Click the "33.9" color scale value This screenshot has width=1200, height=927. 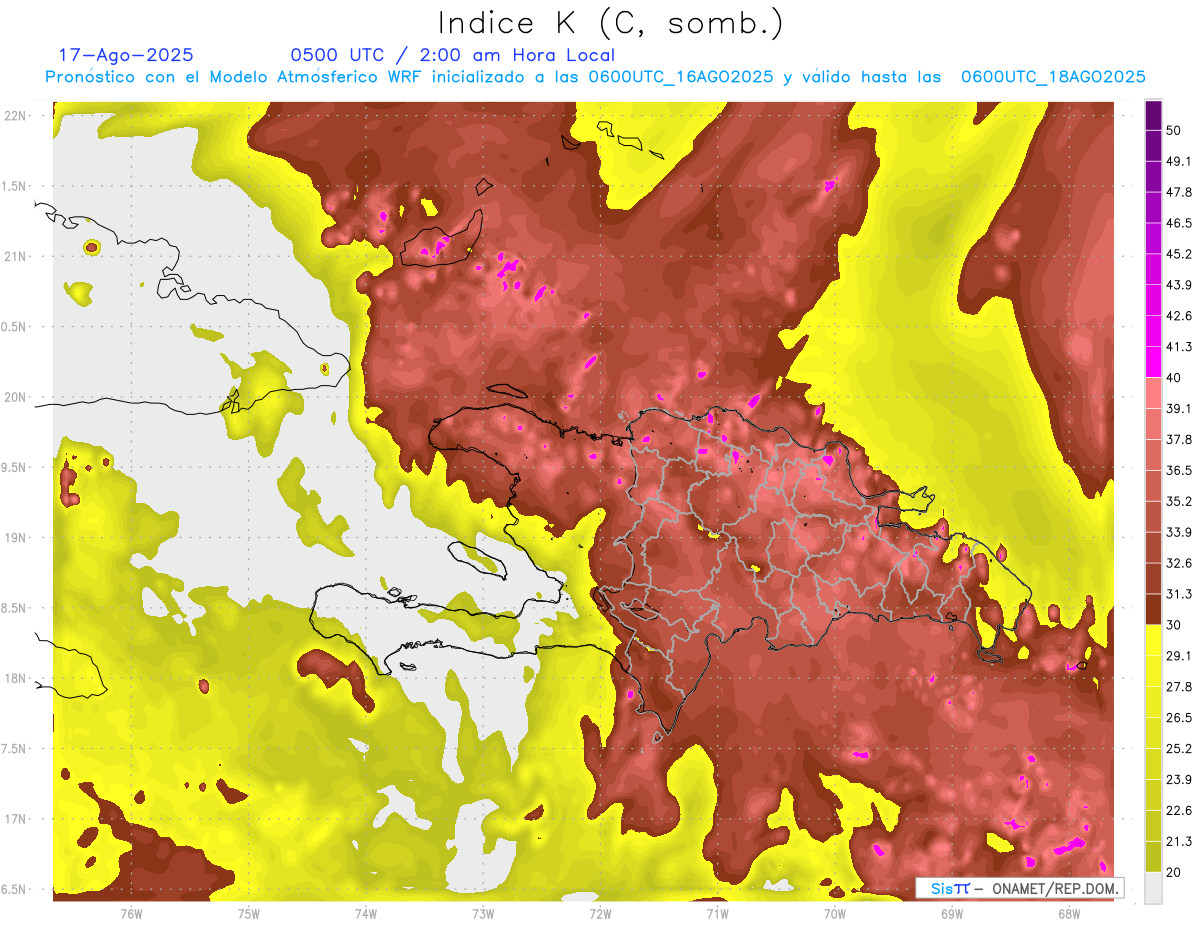[x=1179, y=532]
